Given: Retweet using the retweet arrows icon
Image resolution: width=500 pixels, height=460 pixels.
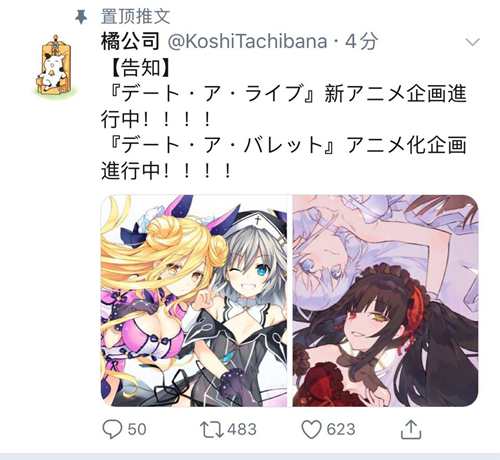Looking at the screenshot, I should pos(212,429).
